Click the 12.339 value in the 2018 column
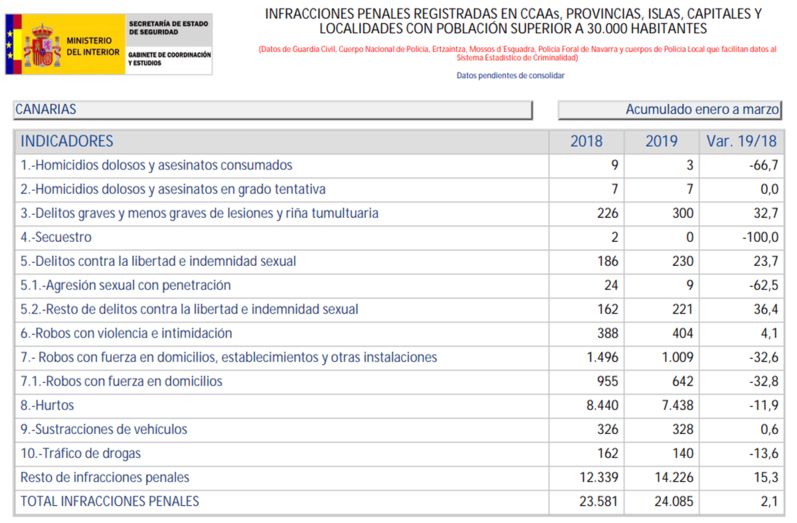The height and width of the screenshot is (523, 797). click(x=599, y=478)
